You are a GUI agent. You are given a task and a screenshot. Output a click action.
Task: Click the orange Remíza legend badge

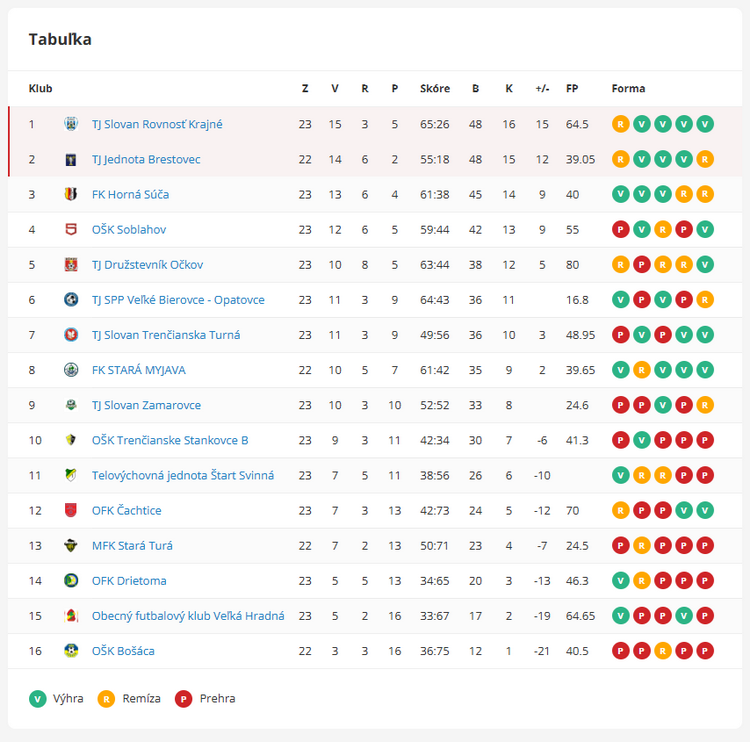pyautogui.click(x=106, y=698)
